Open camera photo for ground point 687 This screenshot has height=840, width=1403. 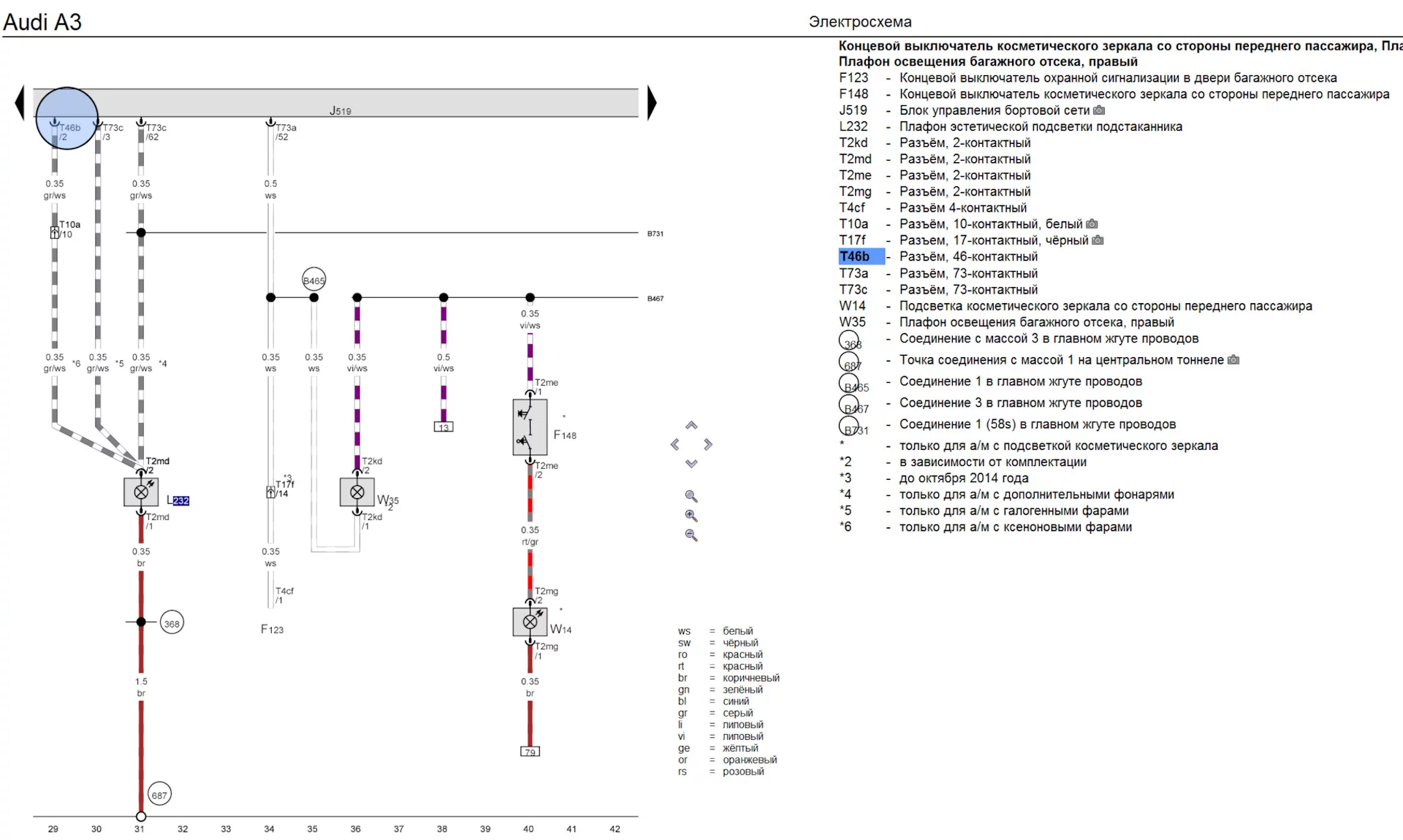pos(1233,360)
